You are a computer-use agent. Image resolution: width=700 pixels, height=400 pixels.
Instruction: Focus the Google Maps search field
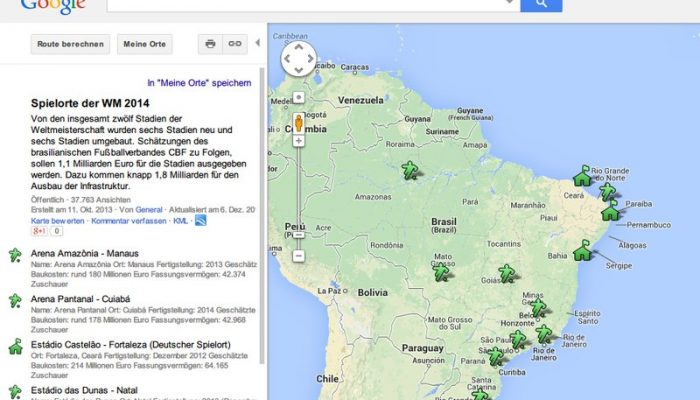313,4
